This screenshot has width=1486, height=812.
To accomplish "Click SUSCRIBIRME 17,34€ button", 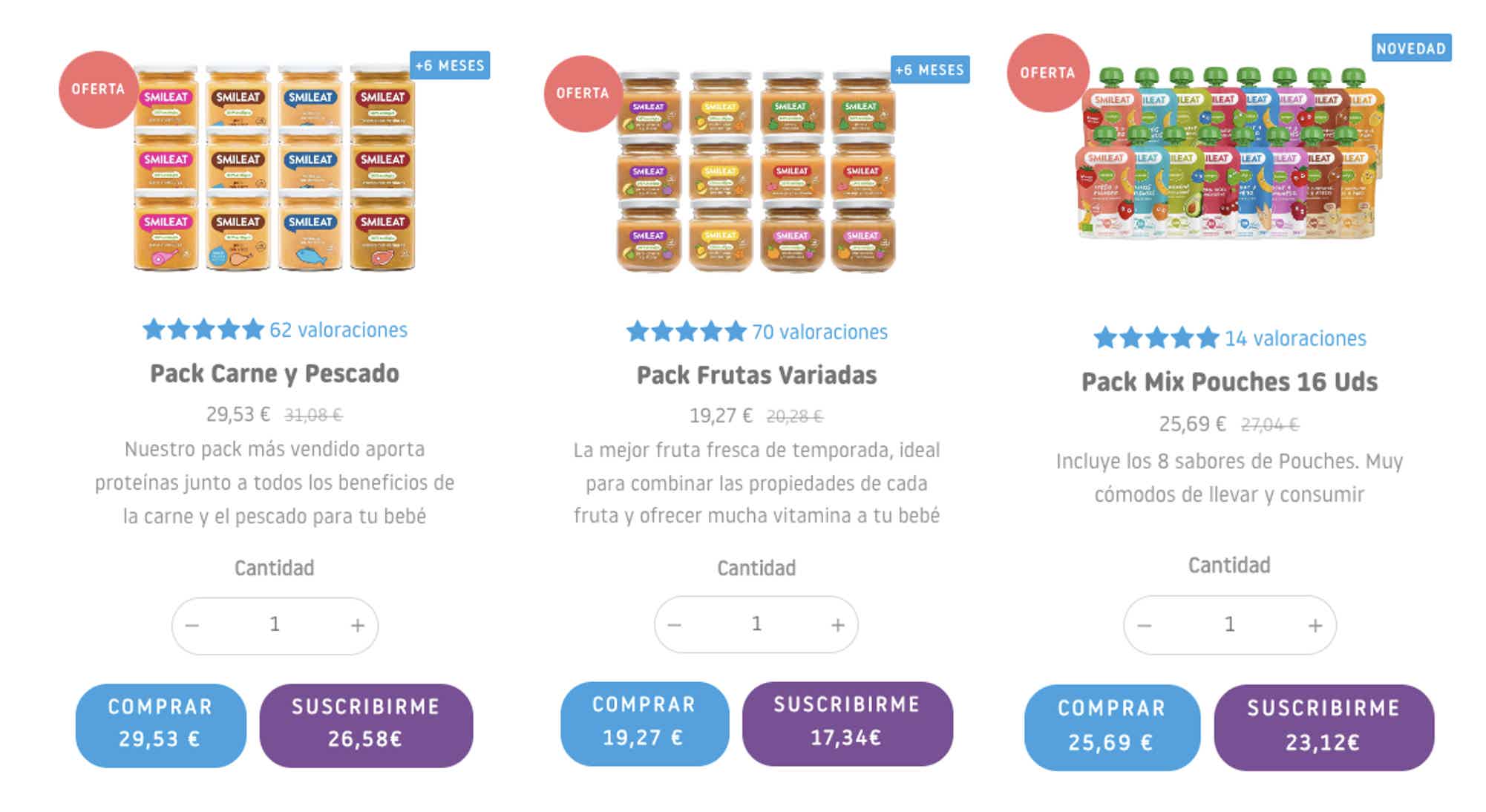I will point(847,724).
